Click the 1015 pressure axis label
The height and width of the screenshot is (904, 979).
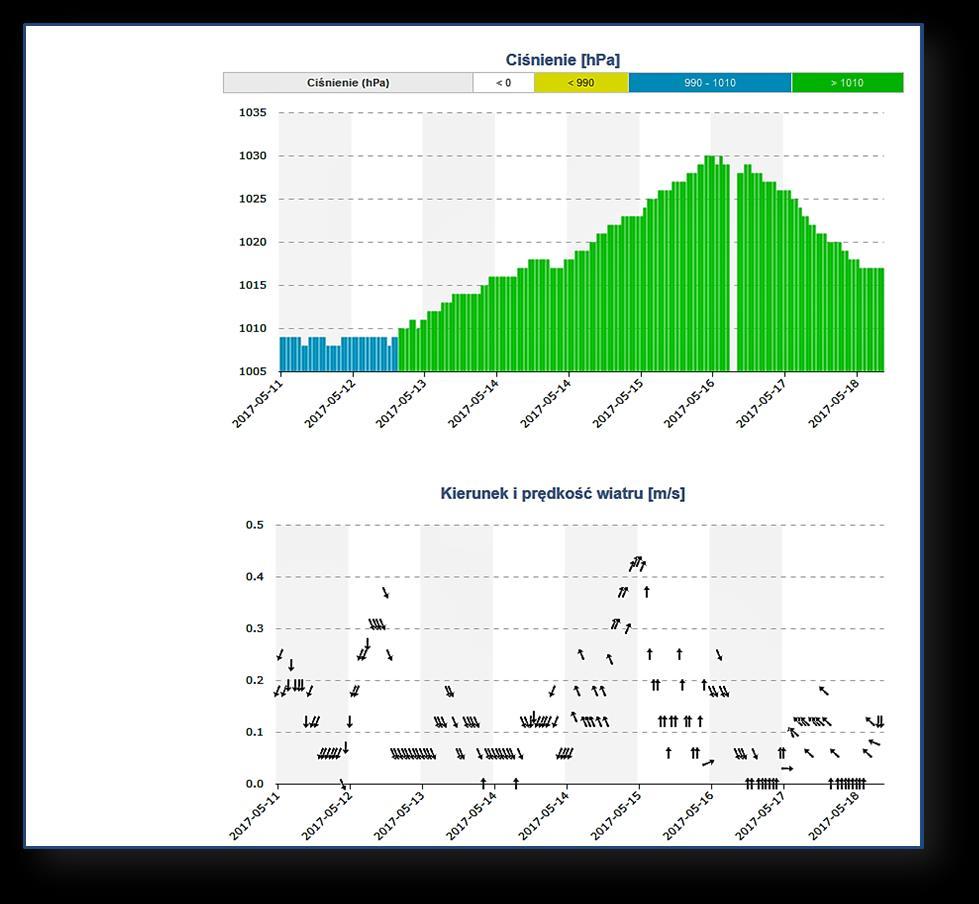[x=252, y=285]
